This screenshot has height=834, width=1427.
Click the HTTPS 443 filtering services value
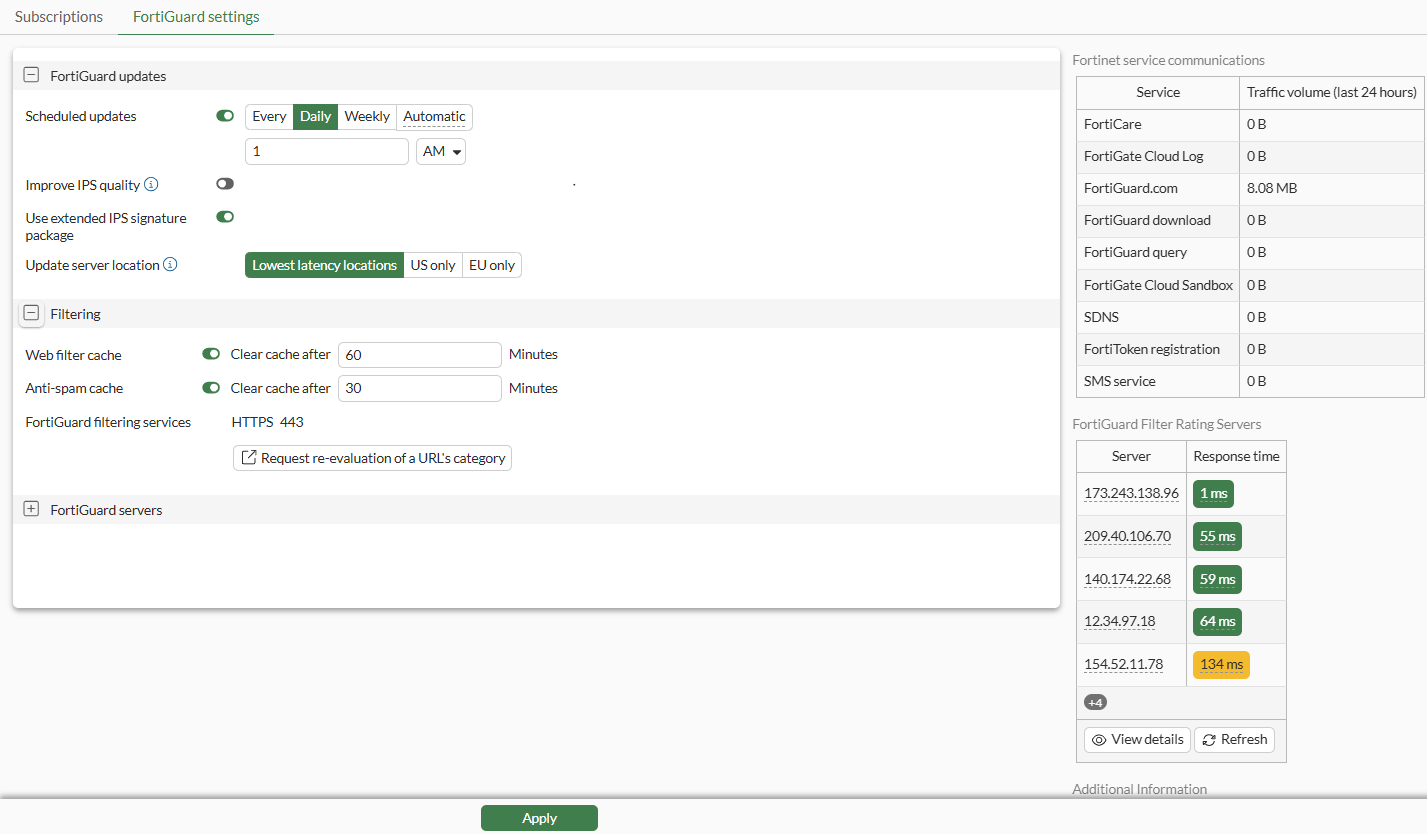(268, 422)
